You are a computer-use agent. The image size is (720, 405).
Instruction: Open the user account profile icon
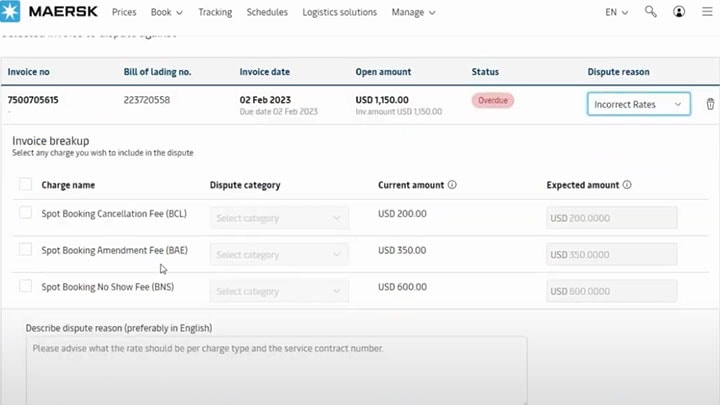680,12
